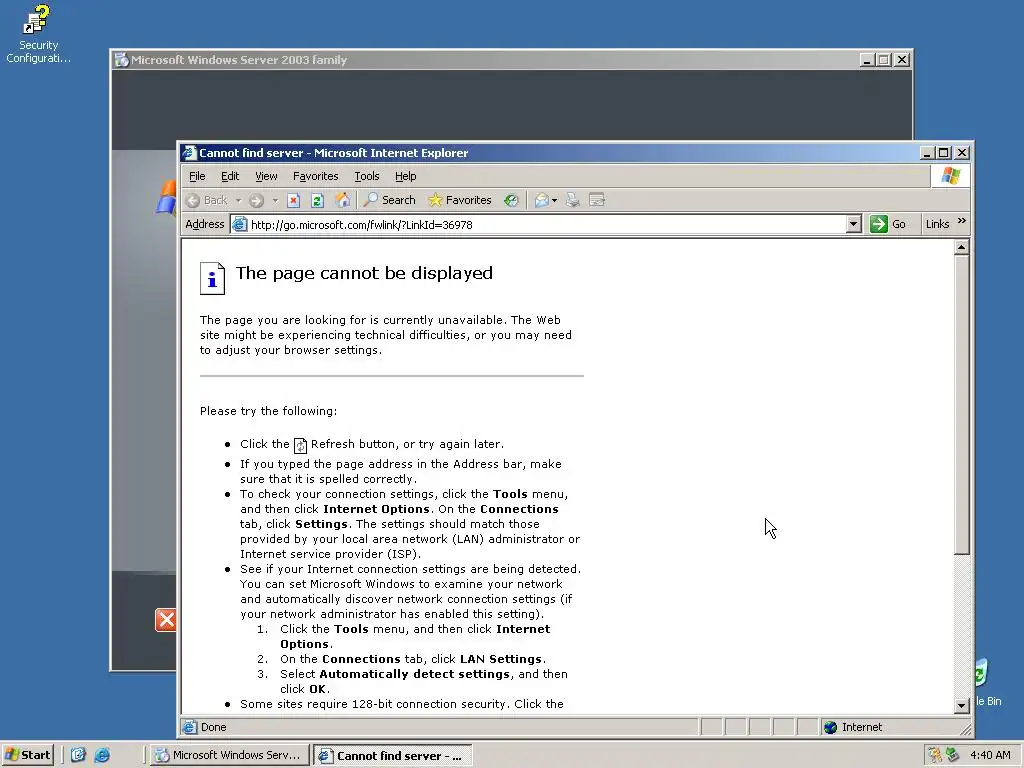
Task: Click into the Address URL field
Action: [x=547, y=225]
